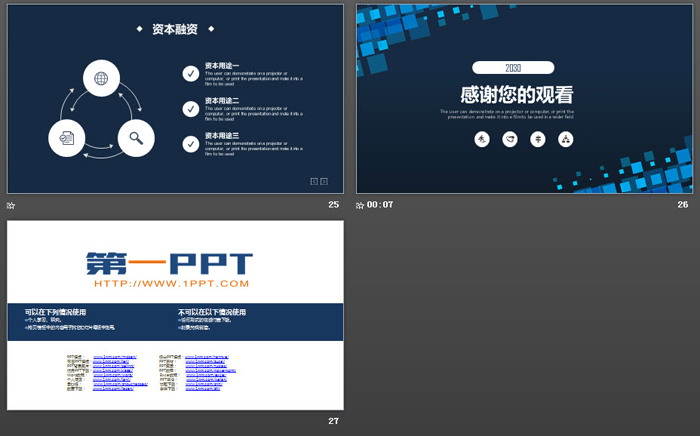
Task: Click the checkmark icon beside 资本用途三
Action: (x=191, y=144)
